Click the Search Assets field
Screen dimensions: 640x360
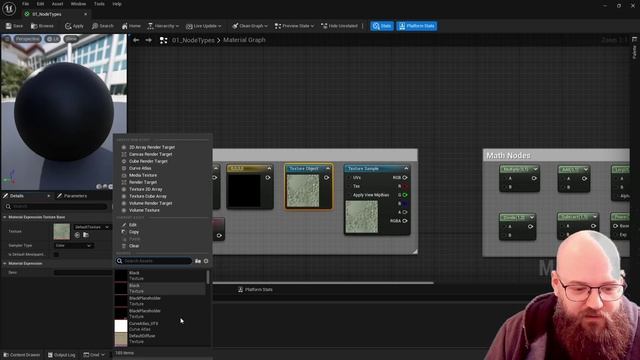(x=153, y=261)
